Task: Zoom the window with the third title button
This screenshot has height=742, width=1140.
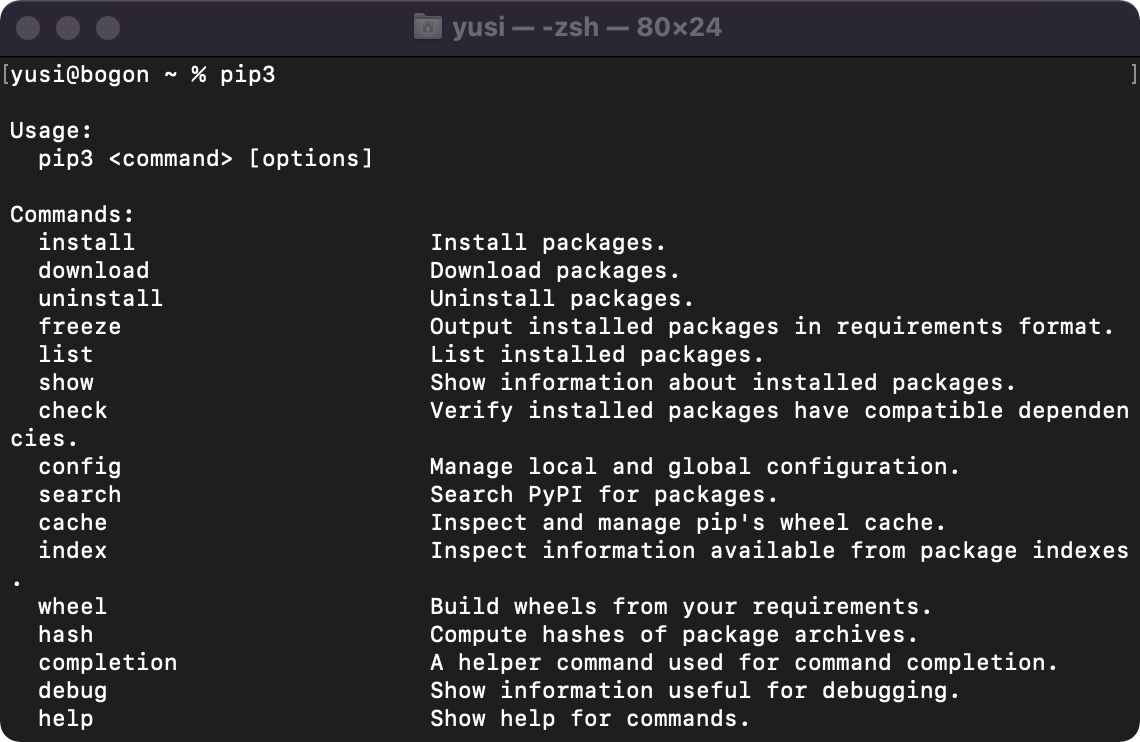Action: (107, 27)
